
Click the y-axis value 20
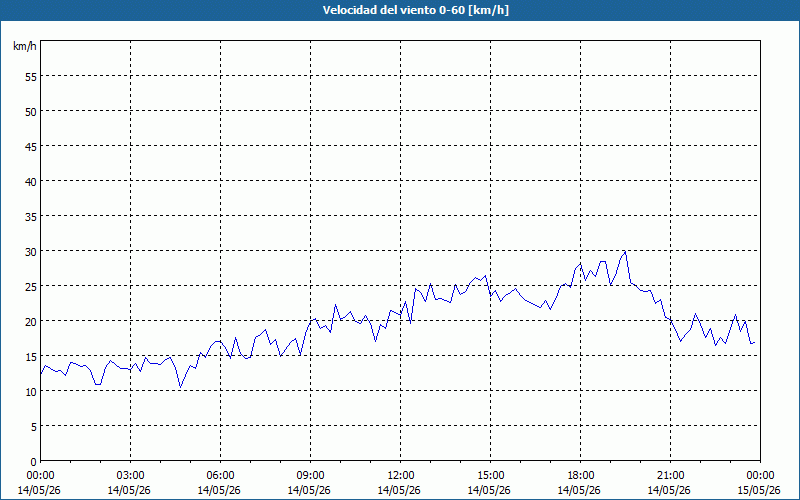31,321
